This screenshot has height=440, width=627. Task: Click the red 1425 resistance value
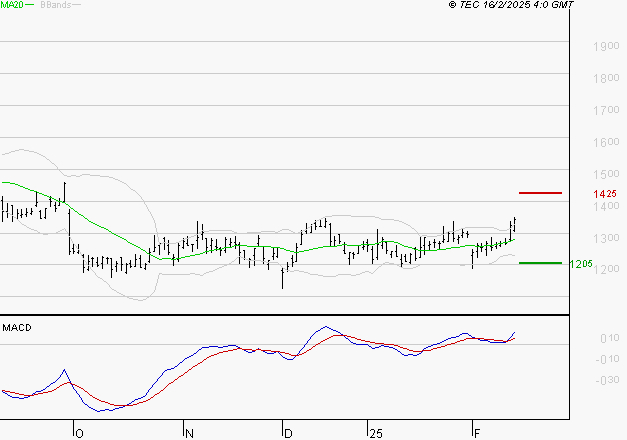605,194
